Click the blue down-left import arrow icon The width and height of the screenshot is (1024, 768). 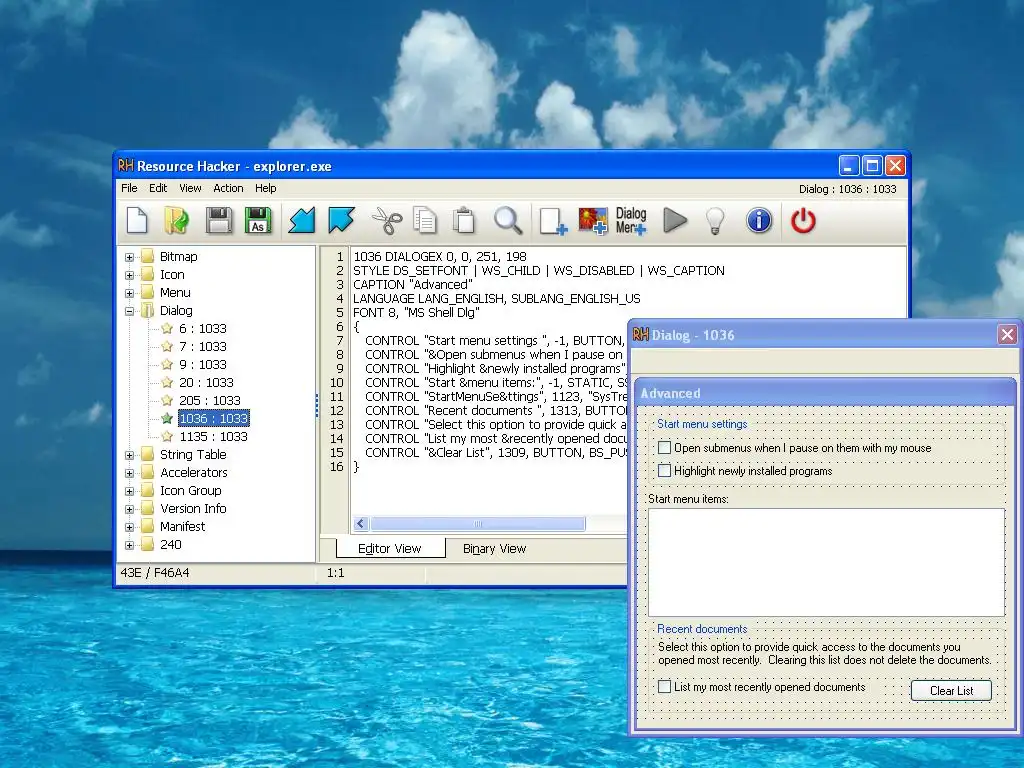(302, 220)
